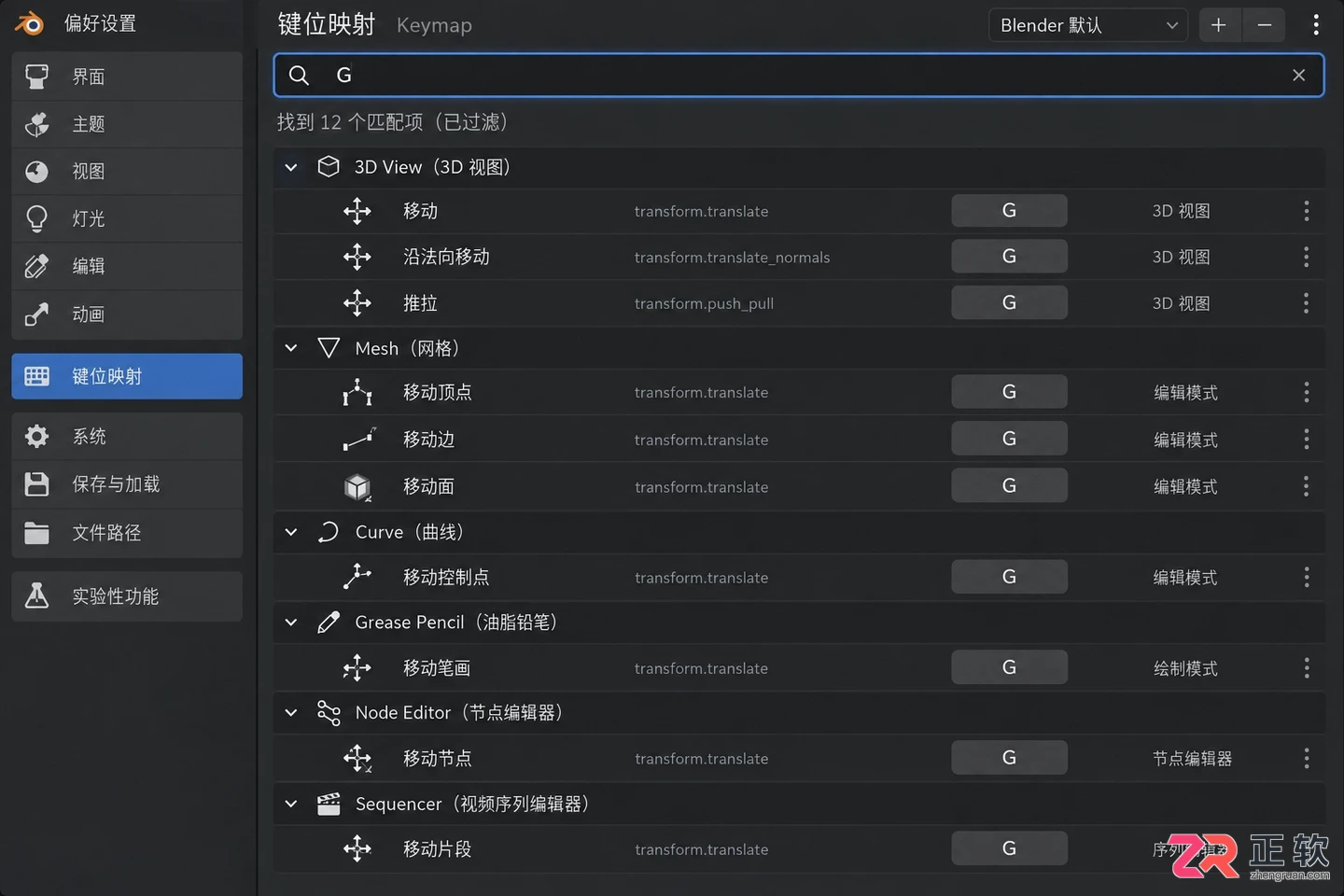The width and height of the screenshot is (1344, 896).
Task: Select the 键位映射 preferences section
Action: (127, 376)
